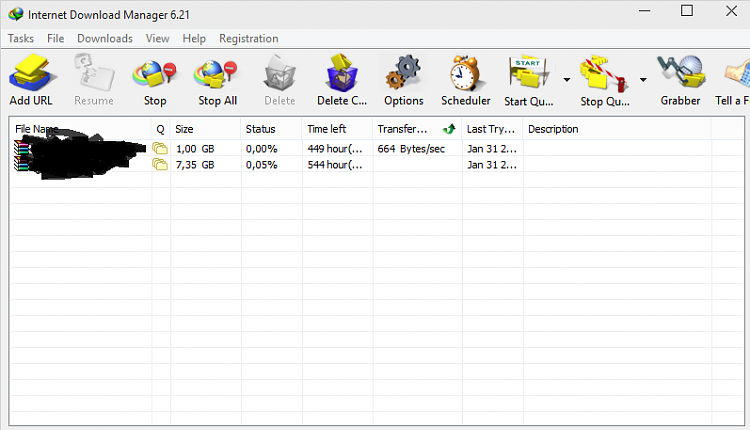Sort by the Last Try column header
The width and height of the screenshot is (750, 430).
click(493, 129)
